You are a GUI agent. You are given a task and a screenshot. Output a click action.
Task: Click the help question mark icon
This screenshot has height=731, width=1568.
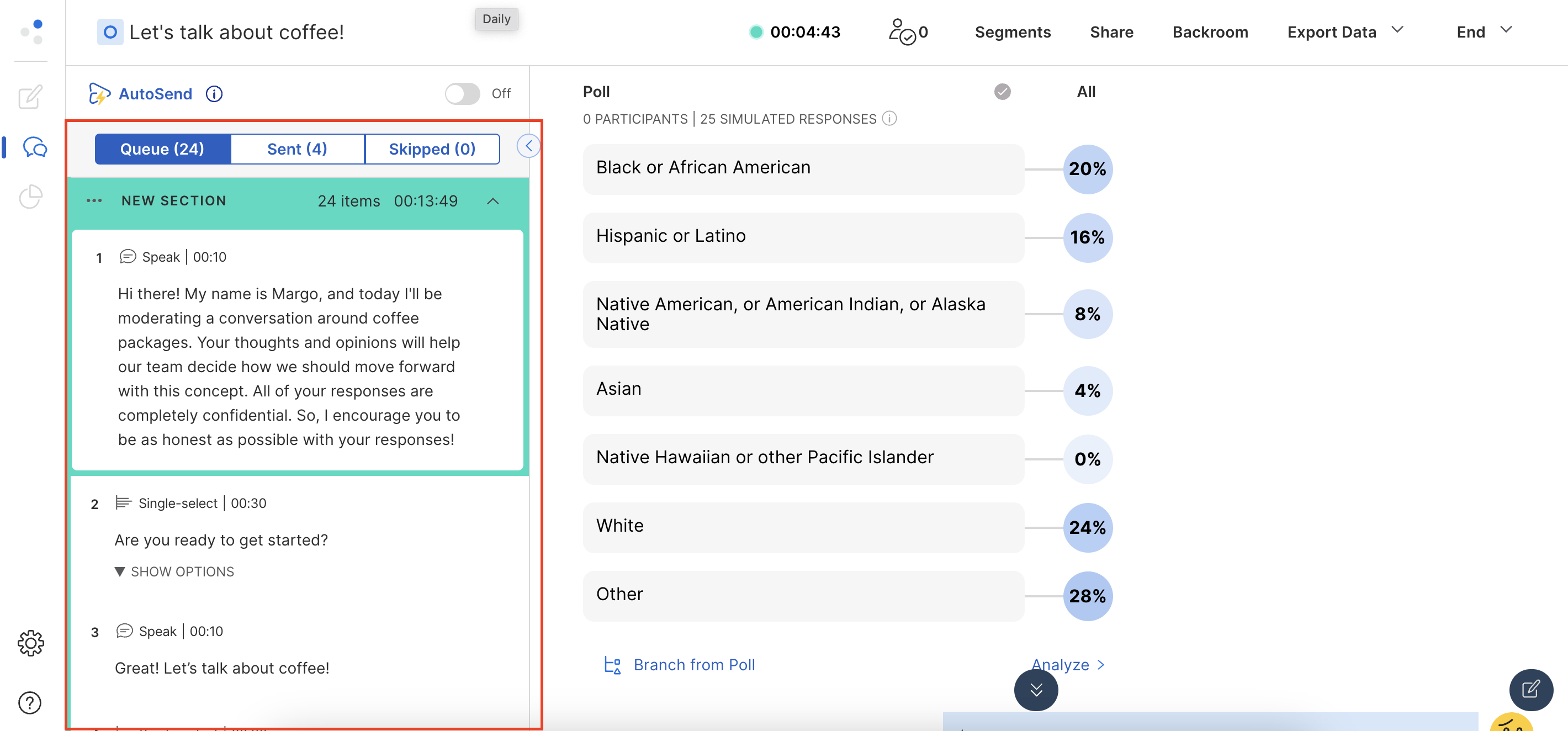pos(30,703)
